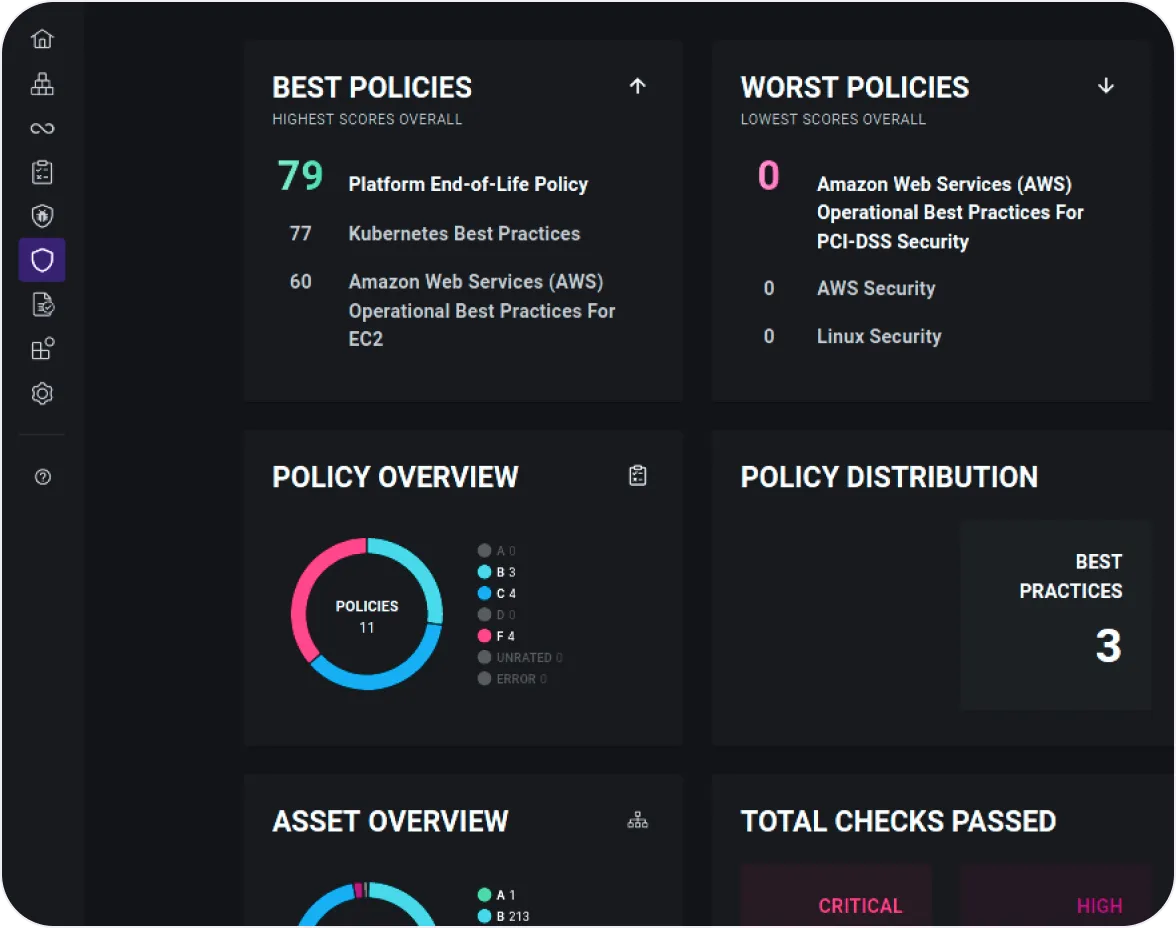Open the Help question mark icon
Viewport: 1176px width, 928px height.
[42, 477]
